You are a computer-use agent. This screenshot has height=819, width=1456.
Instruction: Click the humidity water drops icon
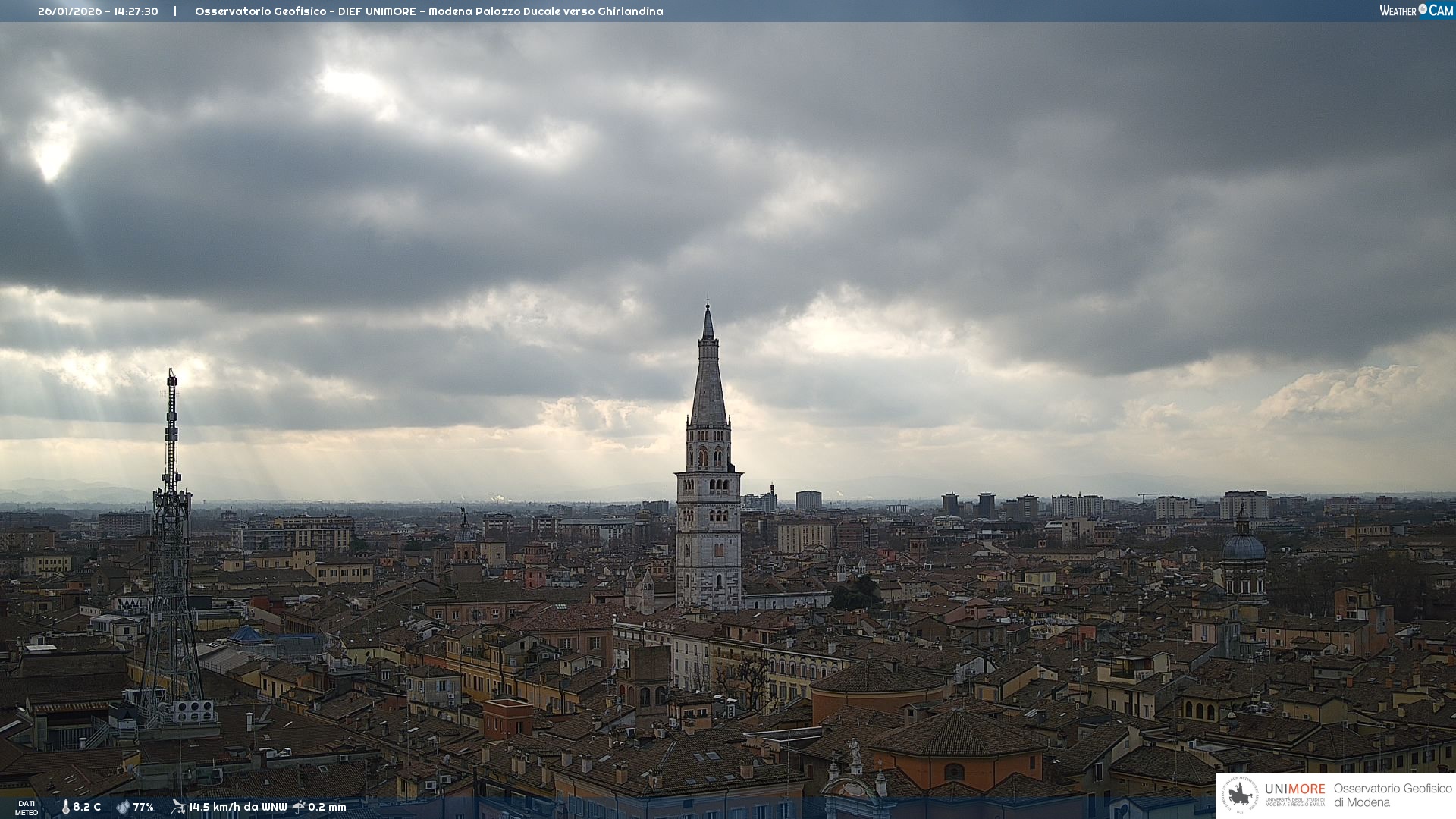pyautogui.click(x=123, y=807)
